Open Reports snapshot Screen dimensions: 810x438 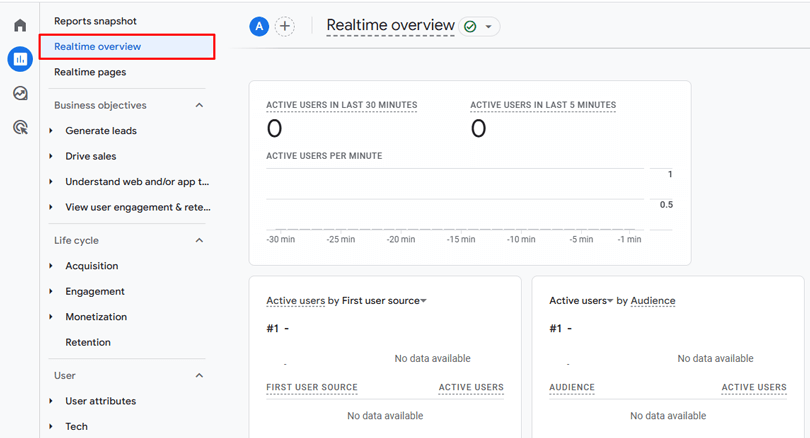point(96,21)
